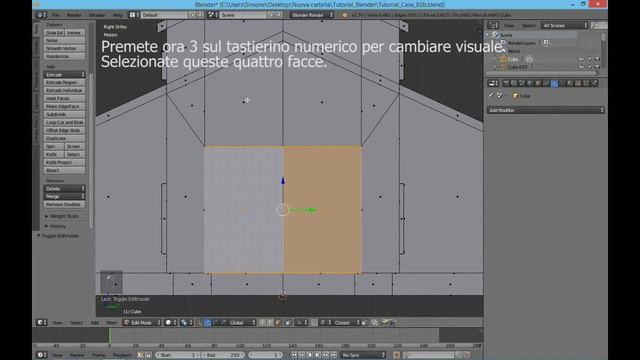Open the properties editor type selector
Viewport: 640px width, 360px height.
click(x=493, y=83)
